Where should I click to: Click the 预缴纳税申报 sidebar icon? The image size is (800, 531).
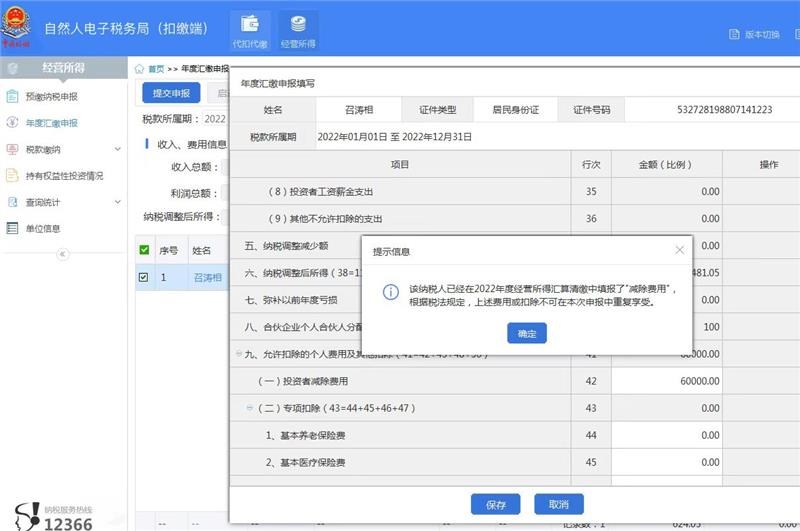click(x=12, y=97)
